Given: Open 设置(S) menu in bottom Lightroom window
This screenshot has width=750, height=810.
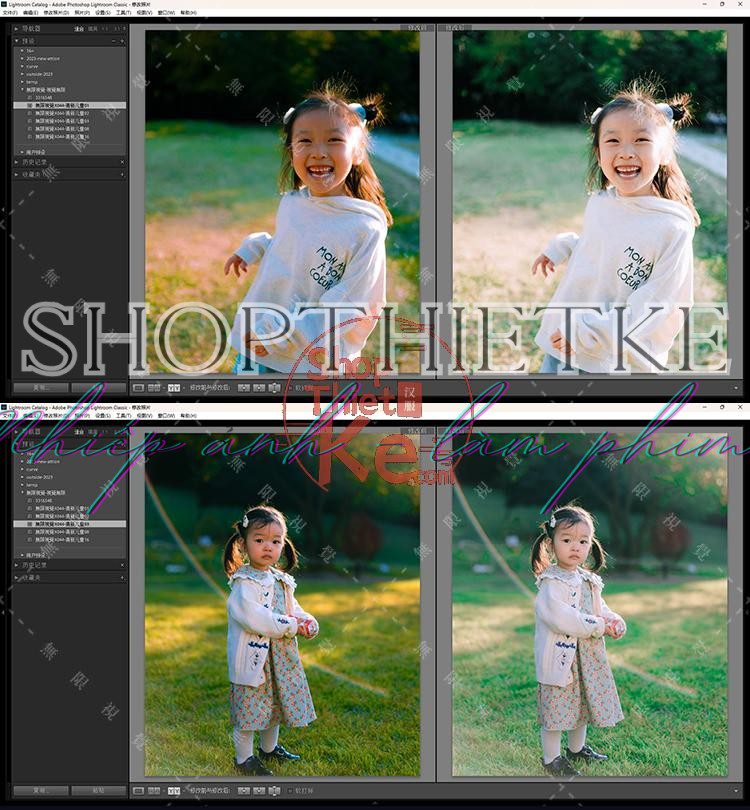Looking at the screenshot, I should [x=102, y=415].
